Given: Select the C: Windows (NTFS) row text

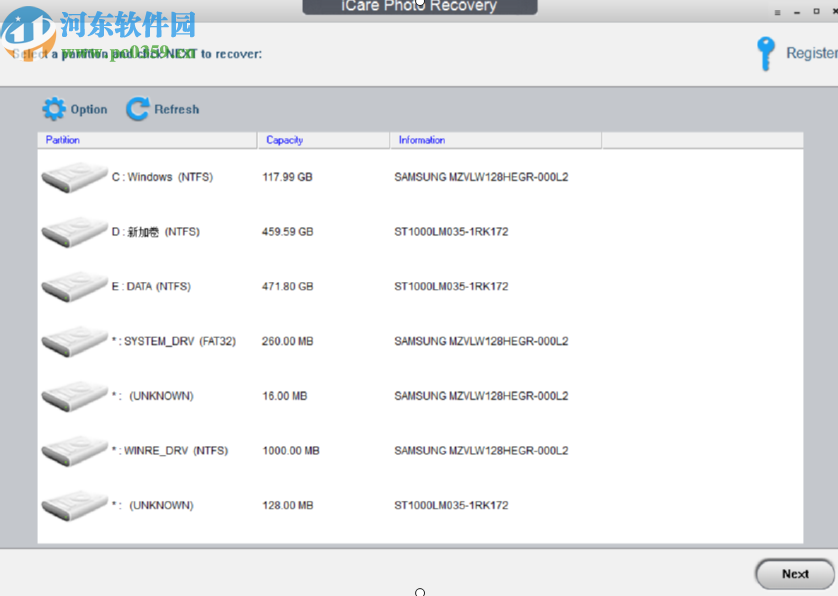Looking at the screenshot, I should pos(162,177).
